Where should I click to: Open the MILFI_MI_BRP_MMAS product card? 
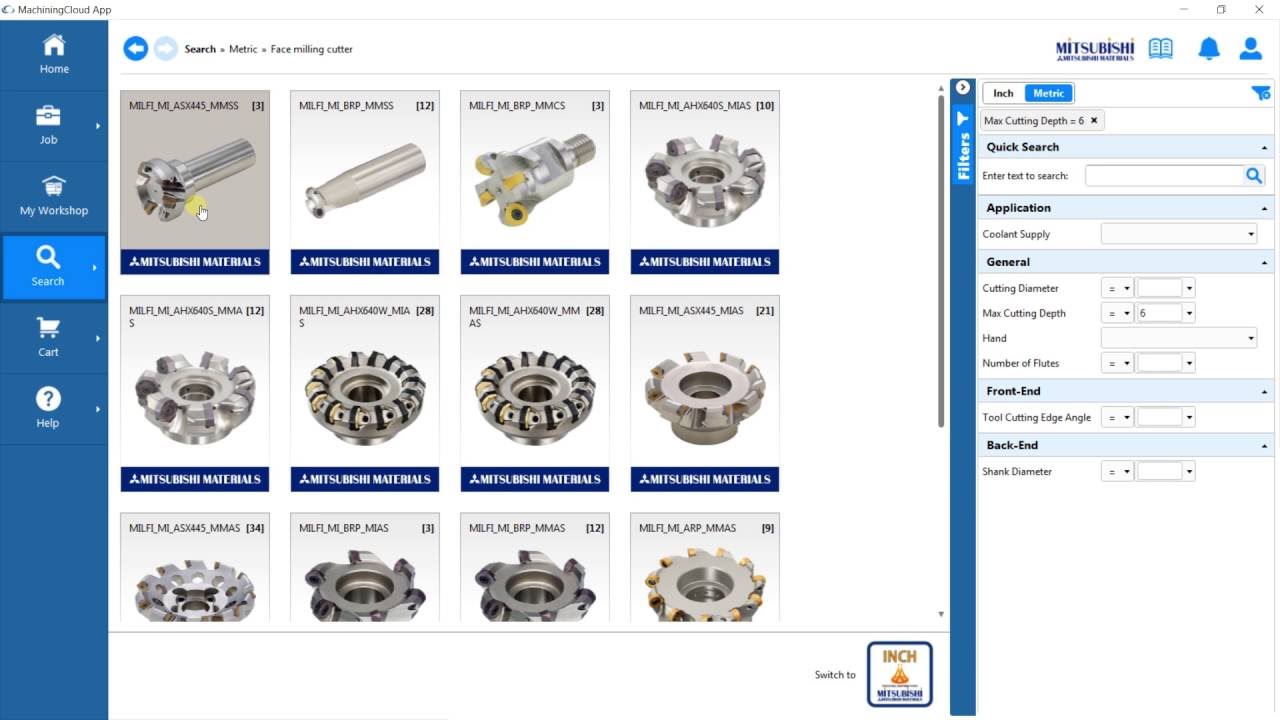tap(535, 567)
